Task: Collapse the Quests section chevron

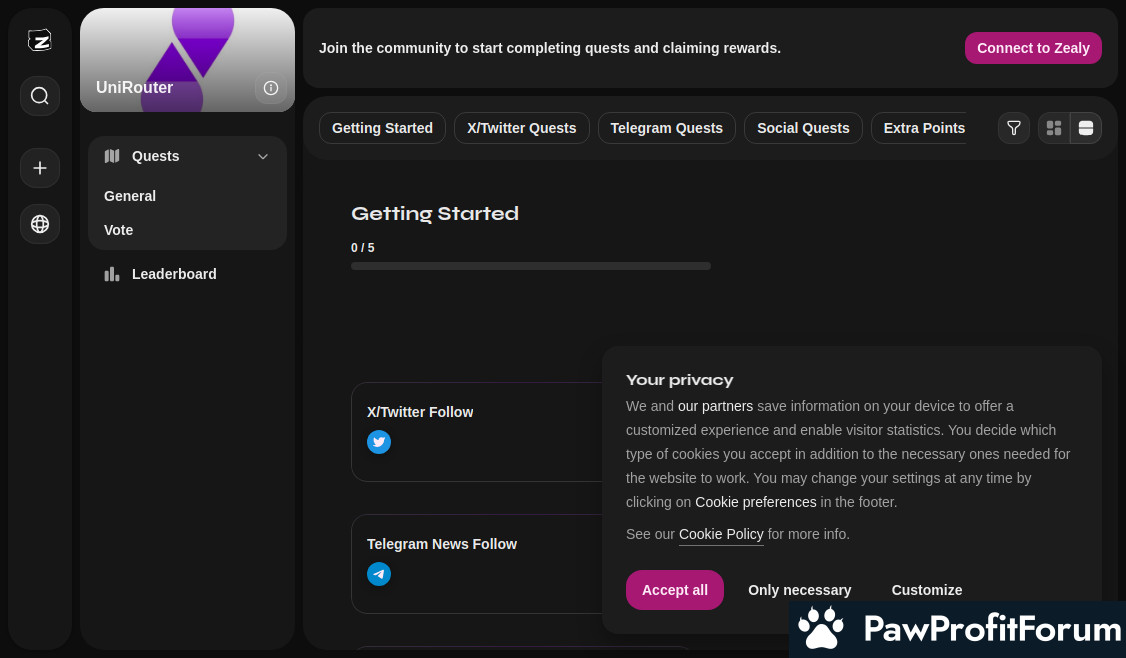Action: click(x=263, y=157)
